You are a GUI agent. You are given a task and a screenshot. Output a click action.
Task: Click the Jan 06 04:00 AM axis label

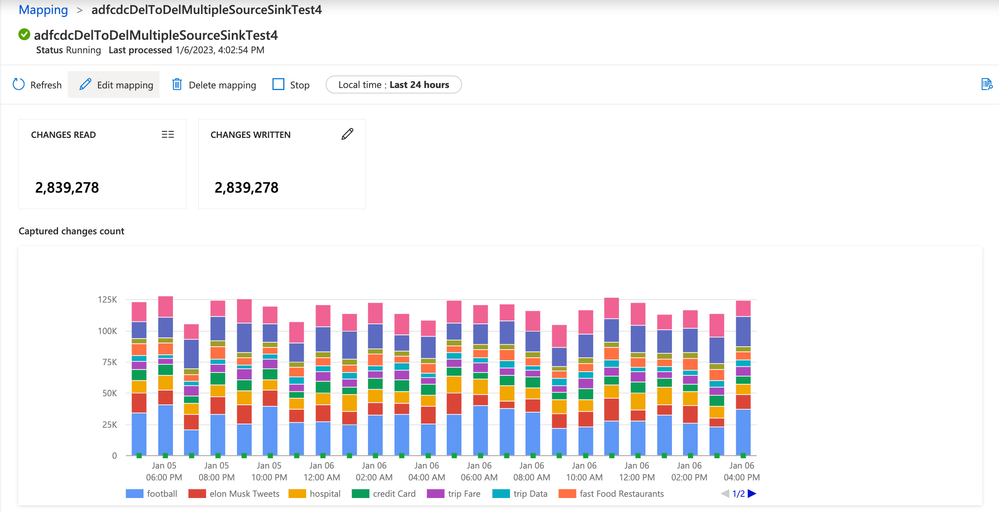428,471
